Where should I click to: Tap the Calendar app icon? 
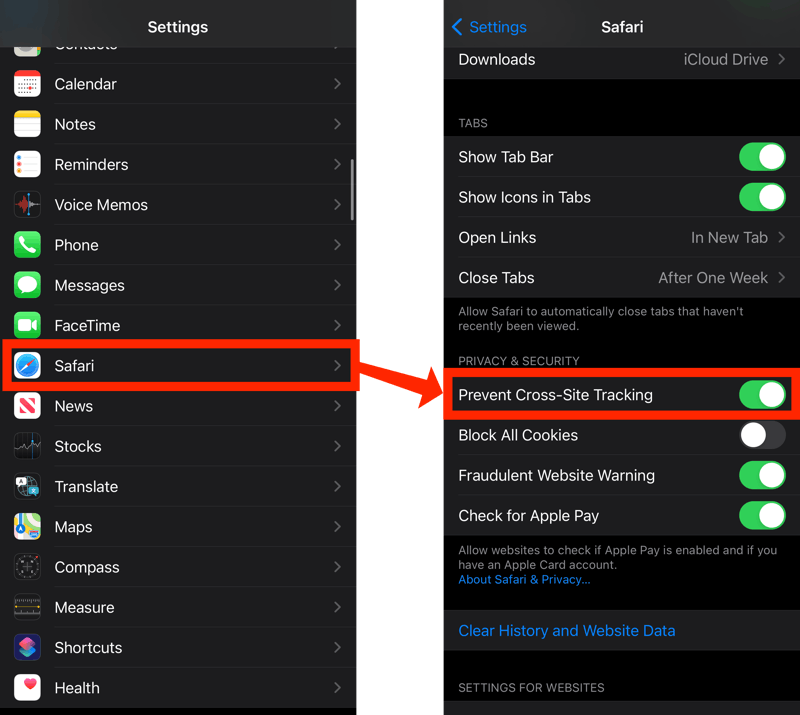27,84
